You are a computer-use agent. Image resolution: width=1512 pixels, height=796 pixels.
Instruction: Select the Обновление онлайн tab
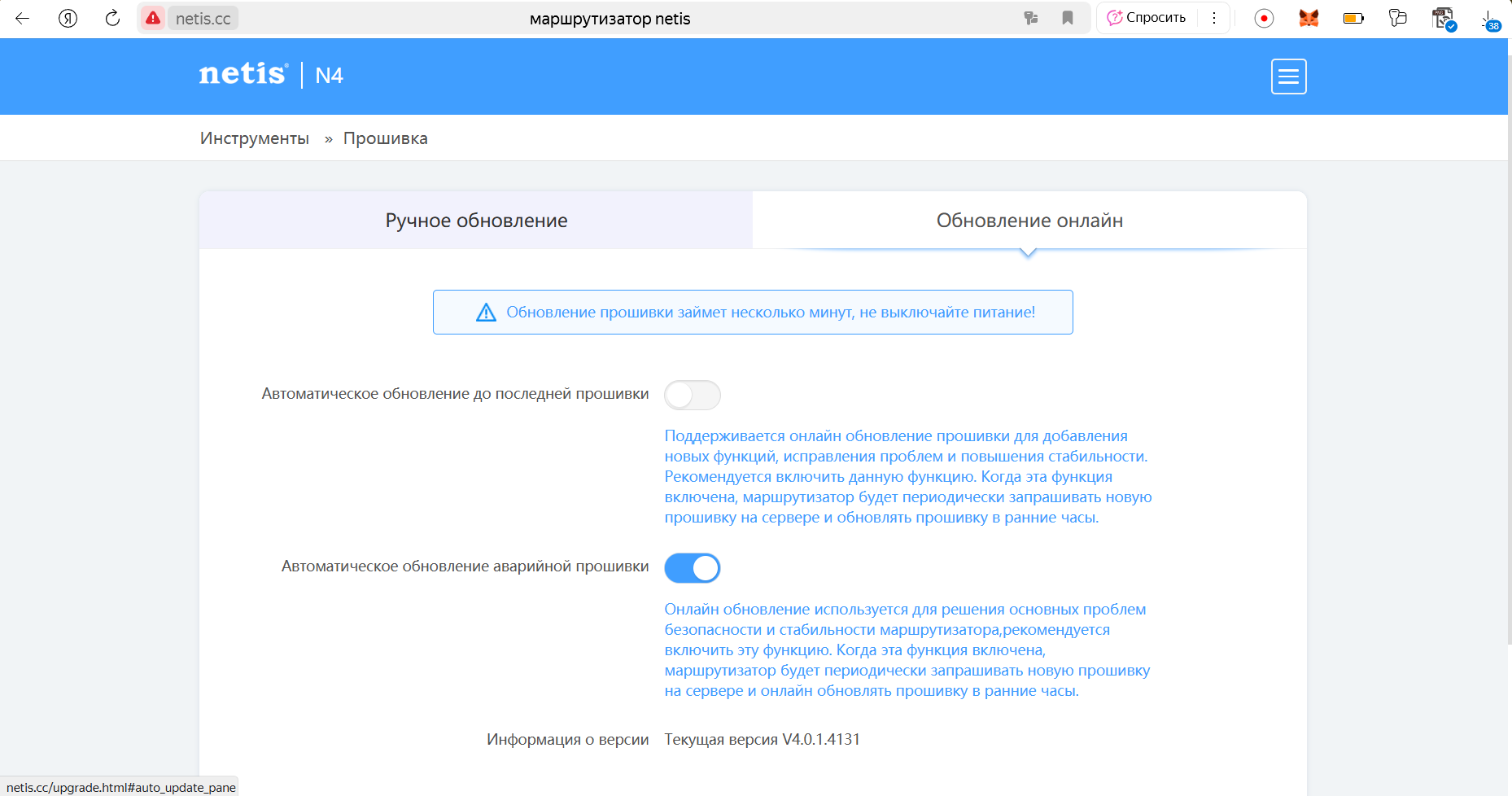(x=1029, y=221)
